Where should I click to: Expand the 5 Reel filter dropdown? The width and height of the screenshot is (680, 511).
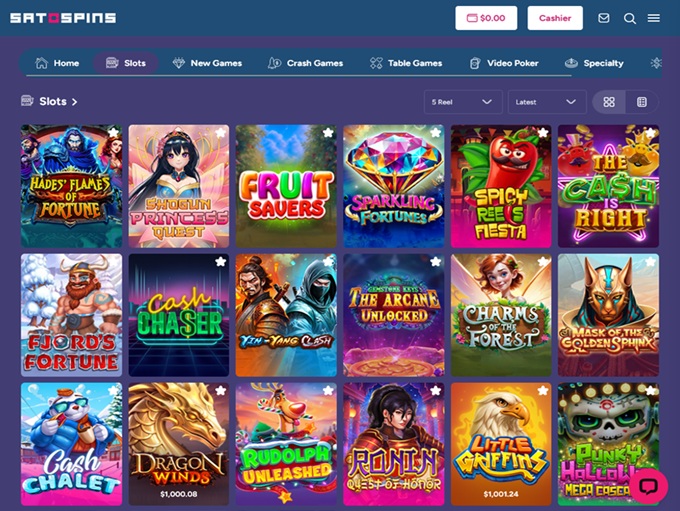tap(463, 102)
